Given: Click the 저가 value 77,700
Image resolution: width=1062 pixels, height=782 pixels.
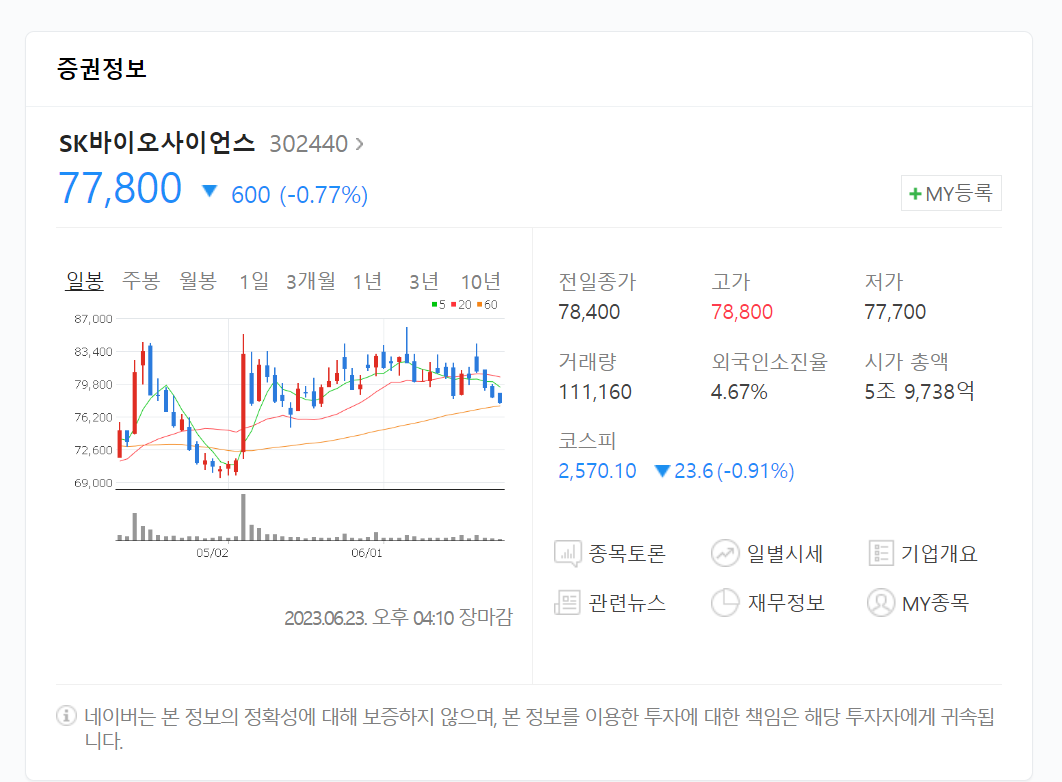Looking at the screenshot, I should [x=895, y=312].
